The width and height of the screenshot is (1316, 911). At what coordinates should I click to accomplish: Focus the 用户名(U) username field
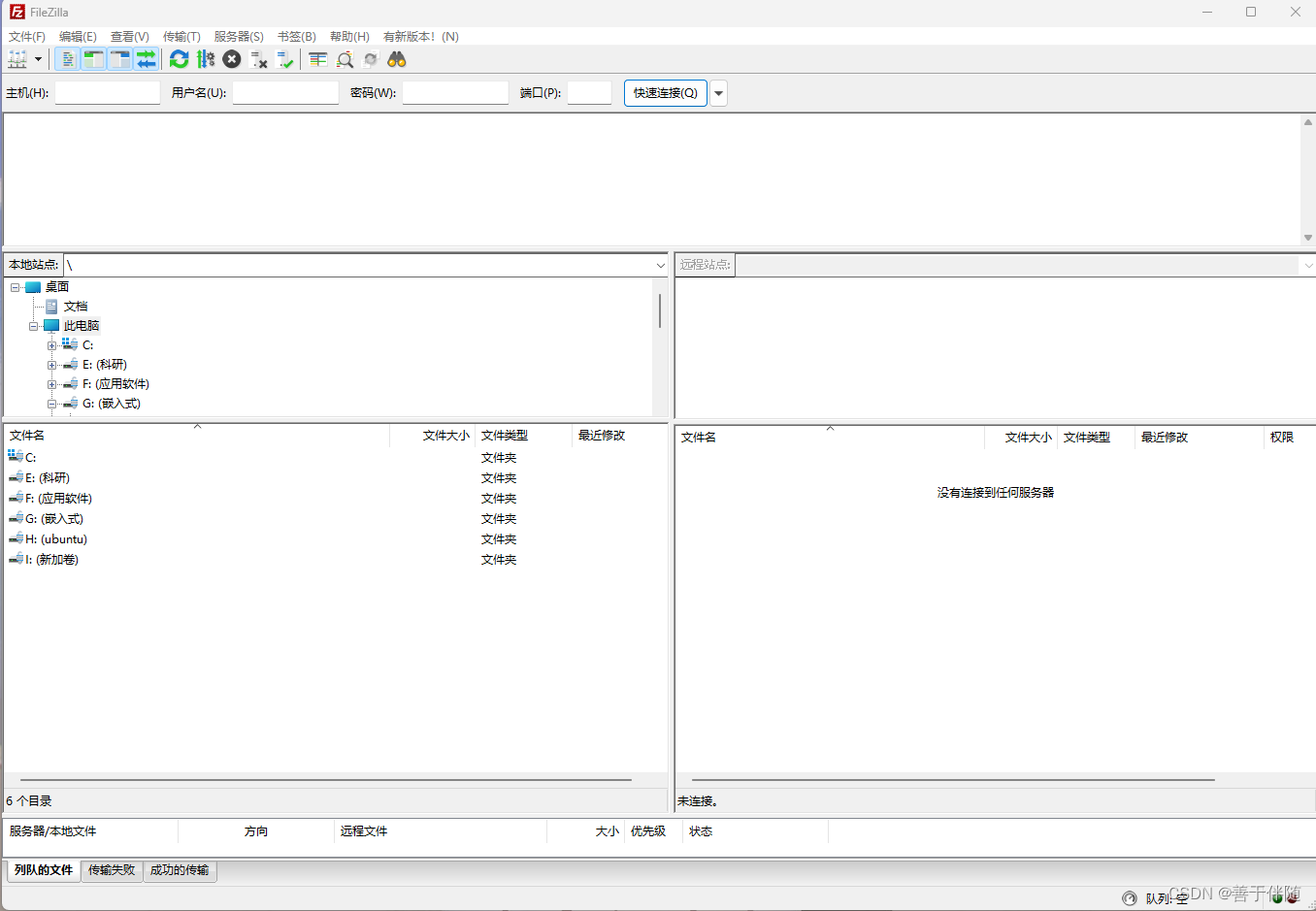(285, 93)
